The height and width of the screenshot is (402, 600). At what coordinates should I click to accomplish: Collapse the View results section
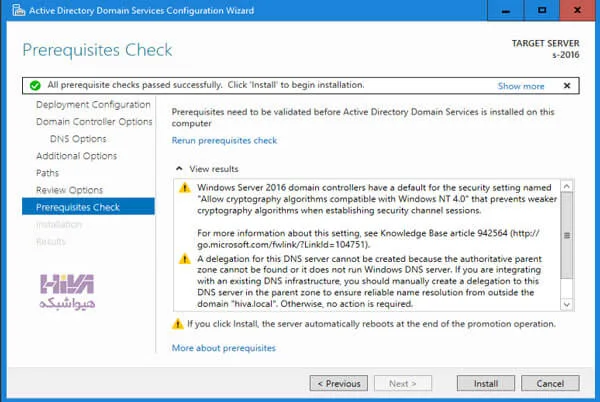point(179,169)
